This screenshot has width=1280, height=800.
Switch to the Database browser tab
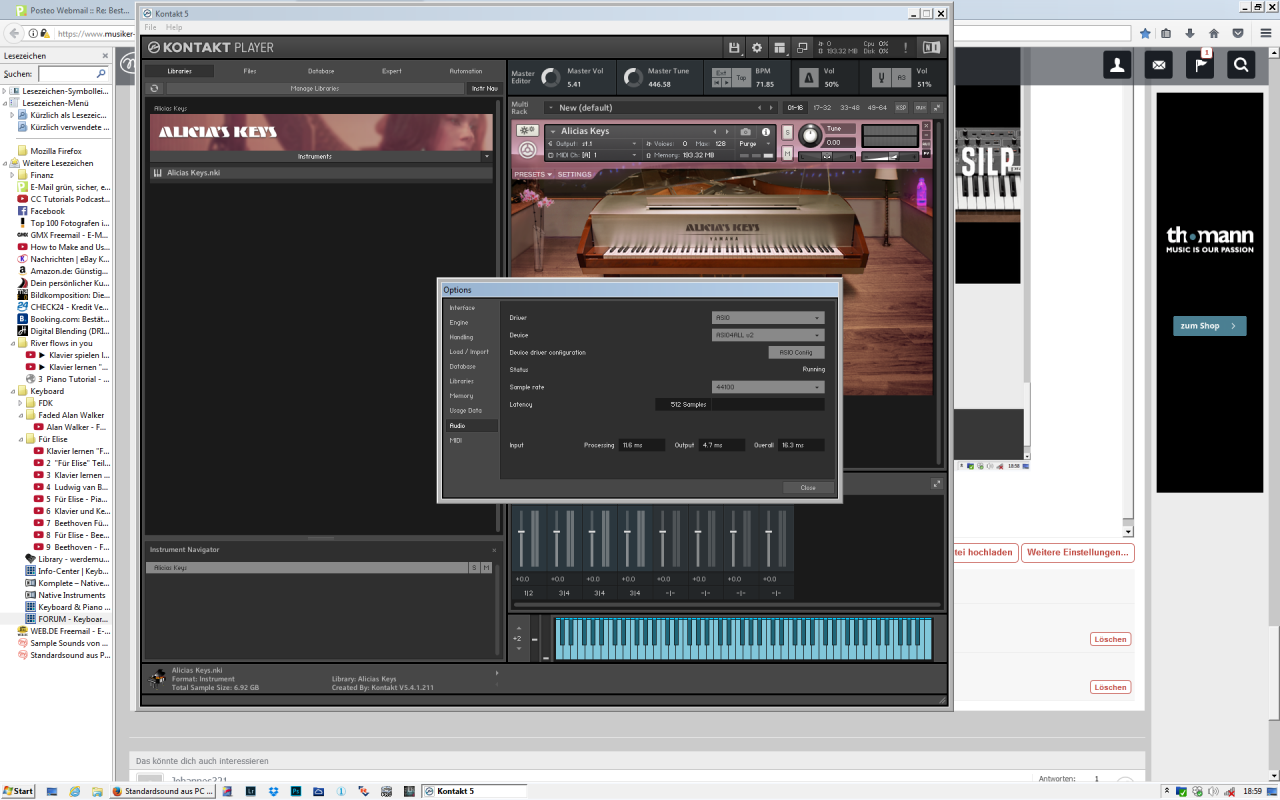point(321,71)
